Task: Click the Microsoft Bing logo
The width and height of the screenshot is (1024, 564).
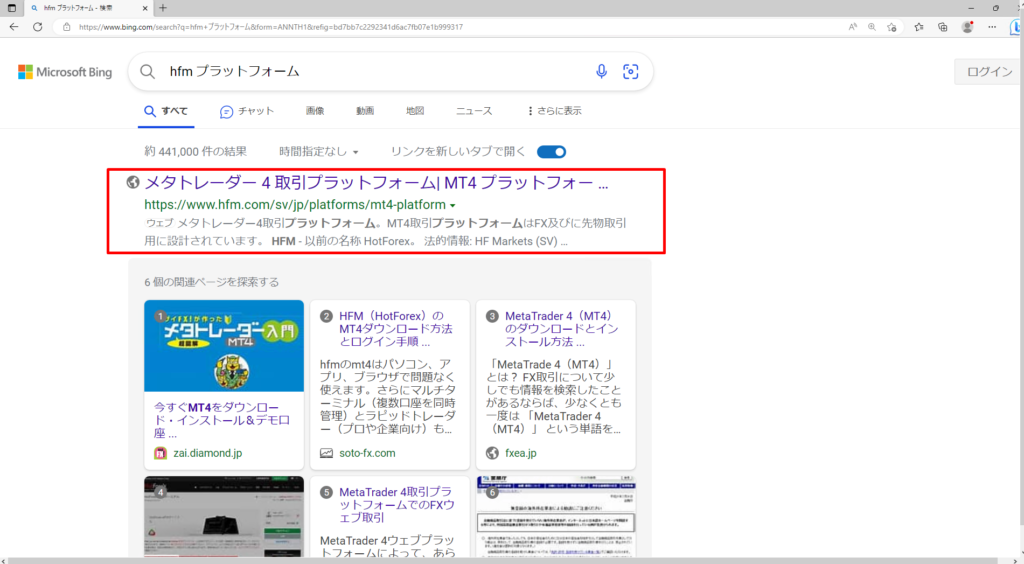Action: pos(65,72)
